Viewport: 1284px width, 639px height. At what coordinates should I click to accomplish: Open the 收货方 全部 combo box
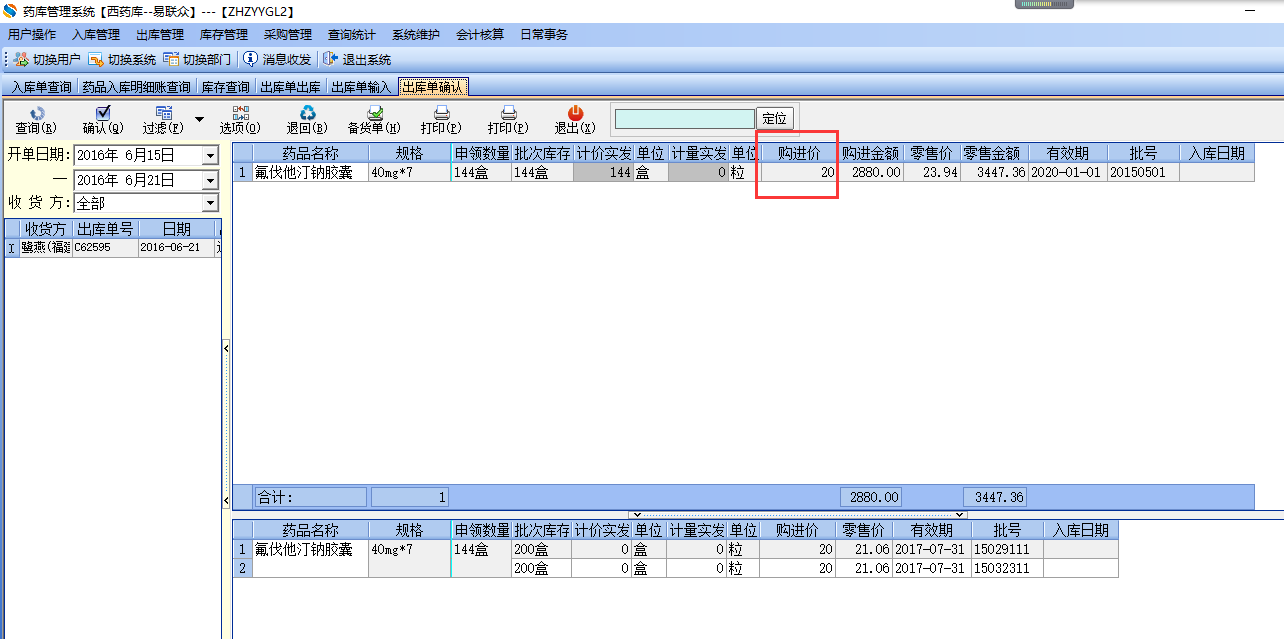[146, 203]
